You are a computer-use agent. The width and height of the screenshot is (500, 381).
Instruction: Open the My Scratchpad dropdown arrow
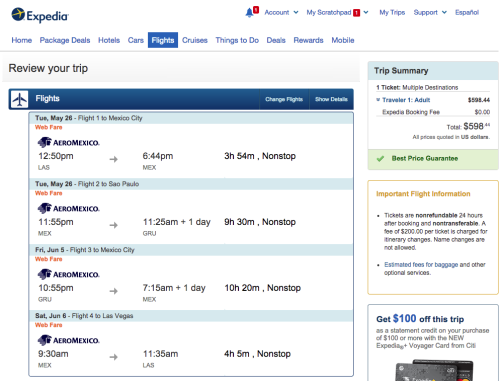[x=366, y=12]
